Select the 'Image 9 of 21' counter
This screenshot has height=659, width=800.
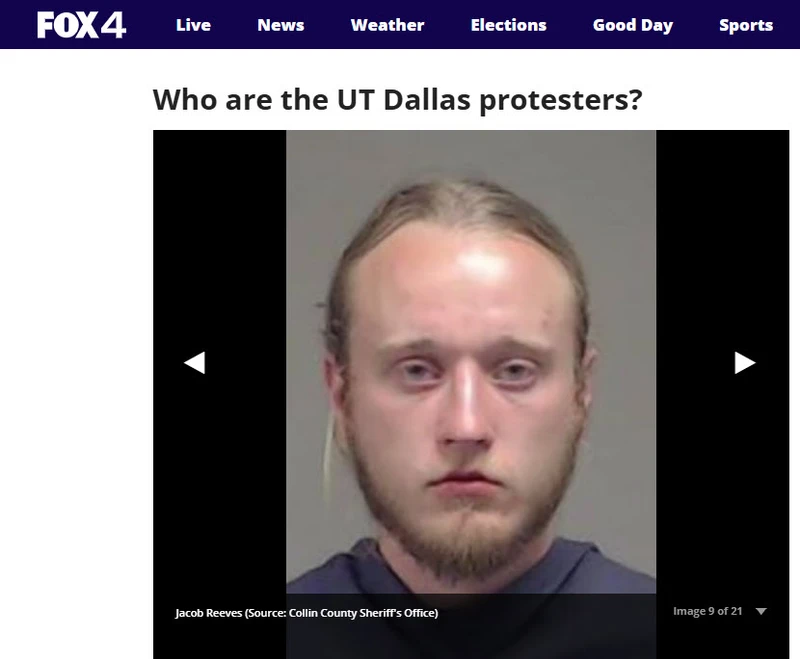coord(707,611)
